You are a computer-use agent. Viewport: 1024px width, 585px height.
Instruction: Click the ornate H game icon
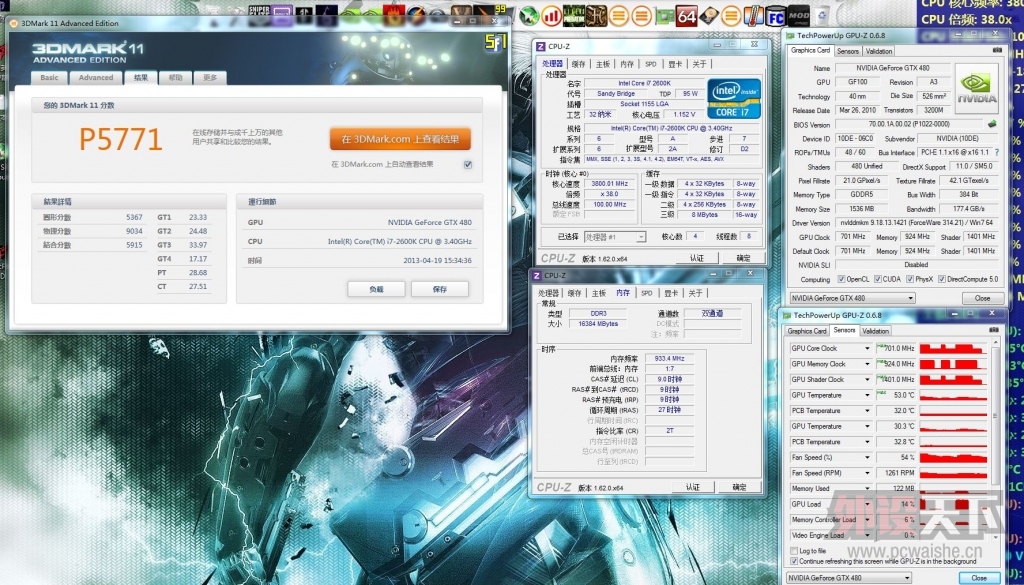tap(597, 16)
